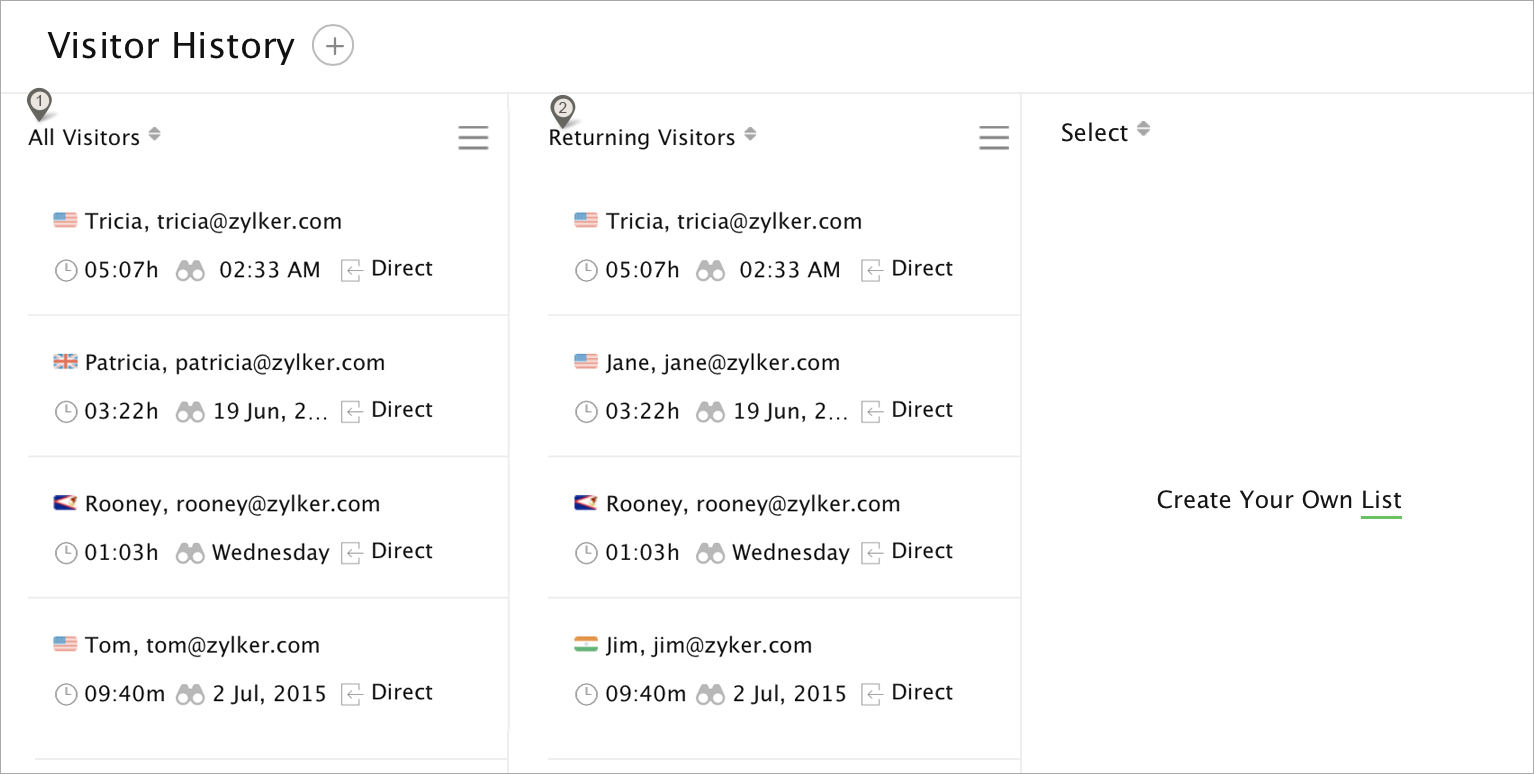Expand the All Visitors dropdown

[154, 134]
